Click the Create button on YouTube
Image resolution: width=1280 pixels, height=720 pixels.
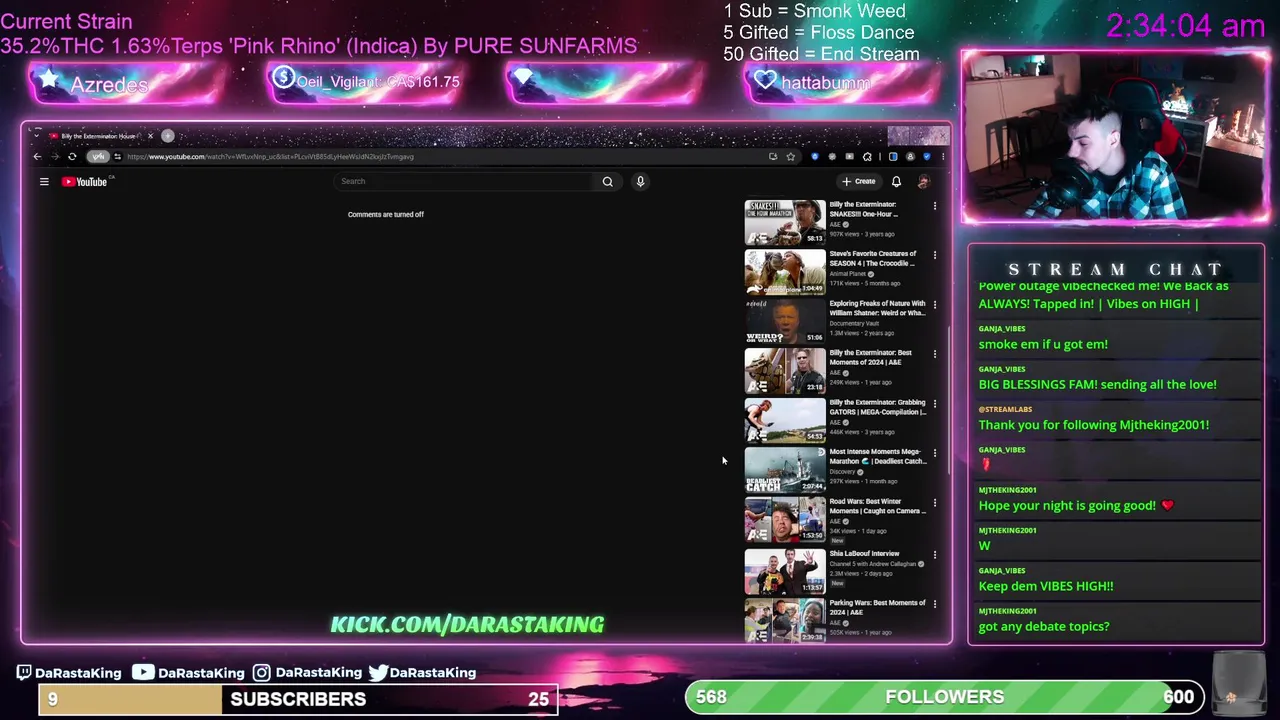pos(859,181)
